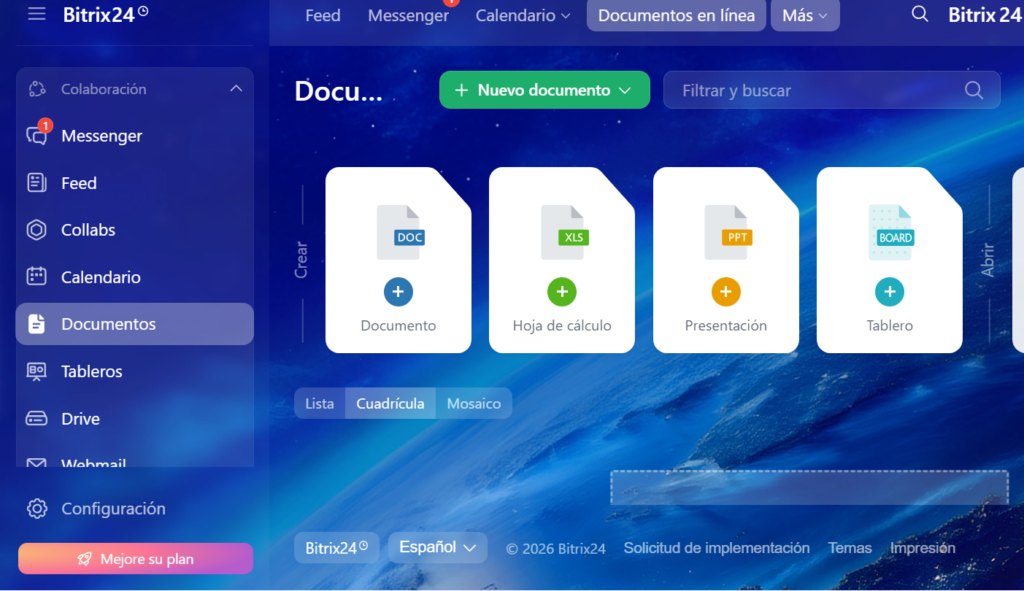Open the Español language selector
1024x591 pixels.
[x=437, y=547]
